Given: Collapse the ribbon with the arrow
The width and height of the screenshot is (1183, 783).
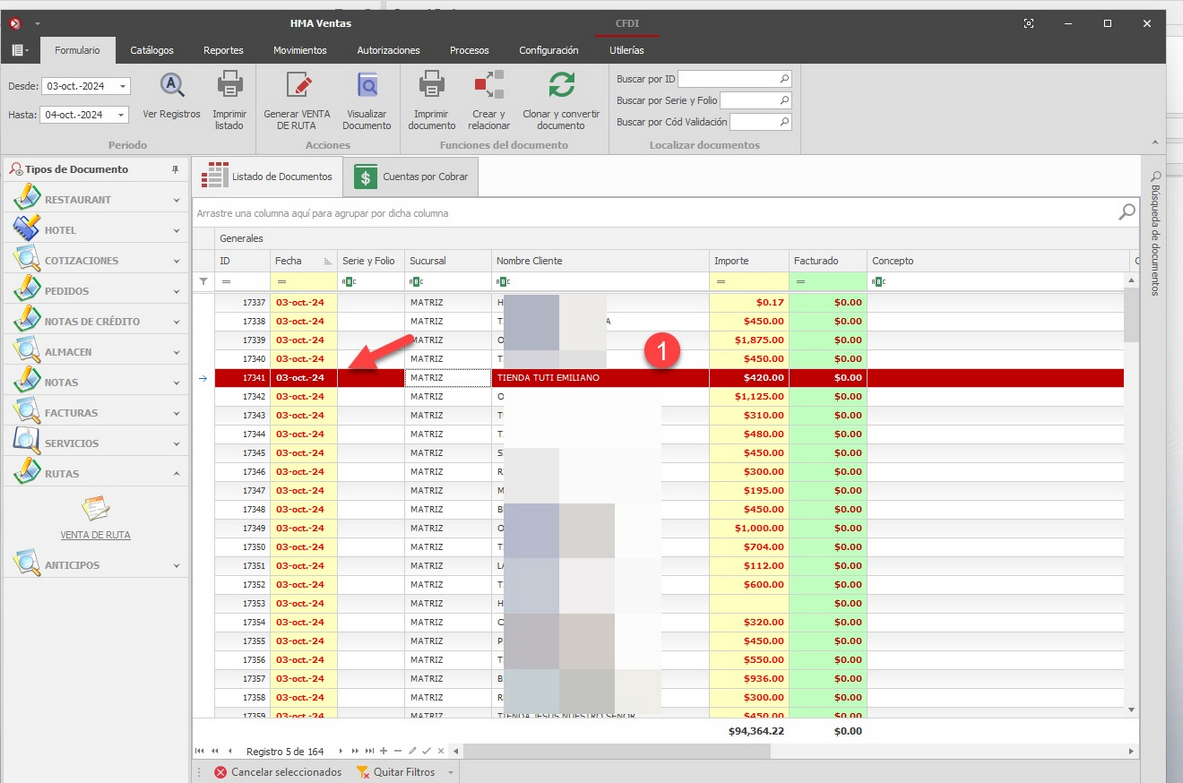Looking at the screenshot, I should click(x=1155, y=143).
